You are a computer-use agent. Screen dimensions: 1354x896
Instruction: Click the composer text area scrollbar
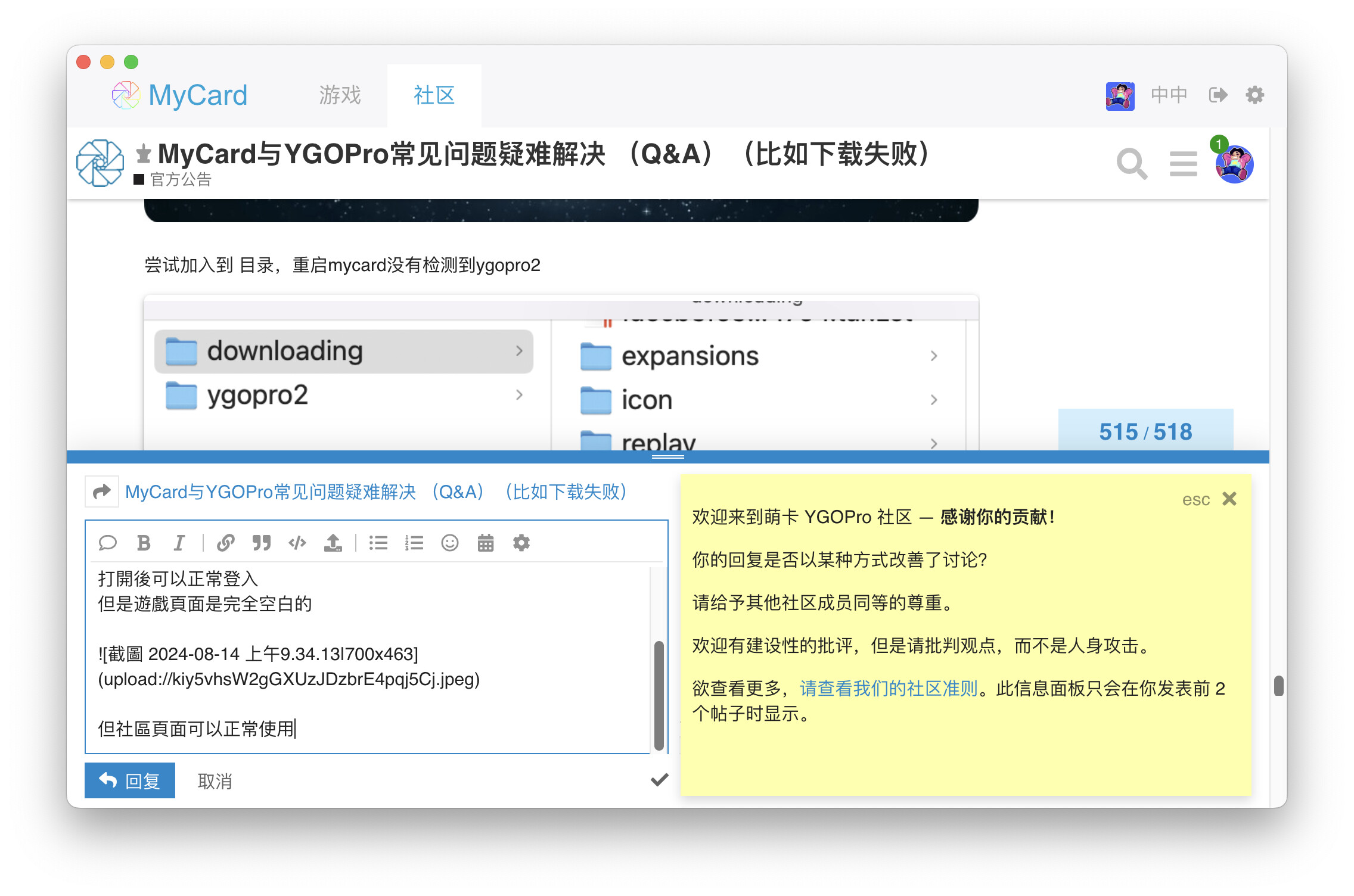tap(659, 695)
